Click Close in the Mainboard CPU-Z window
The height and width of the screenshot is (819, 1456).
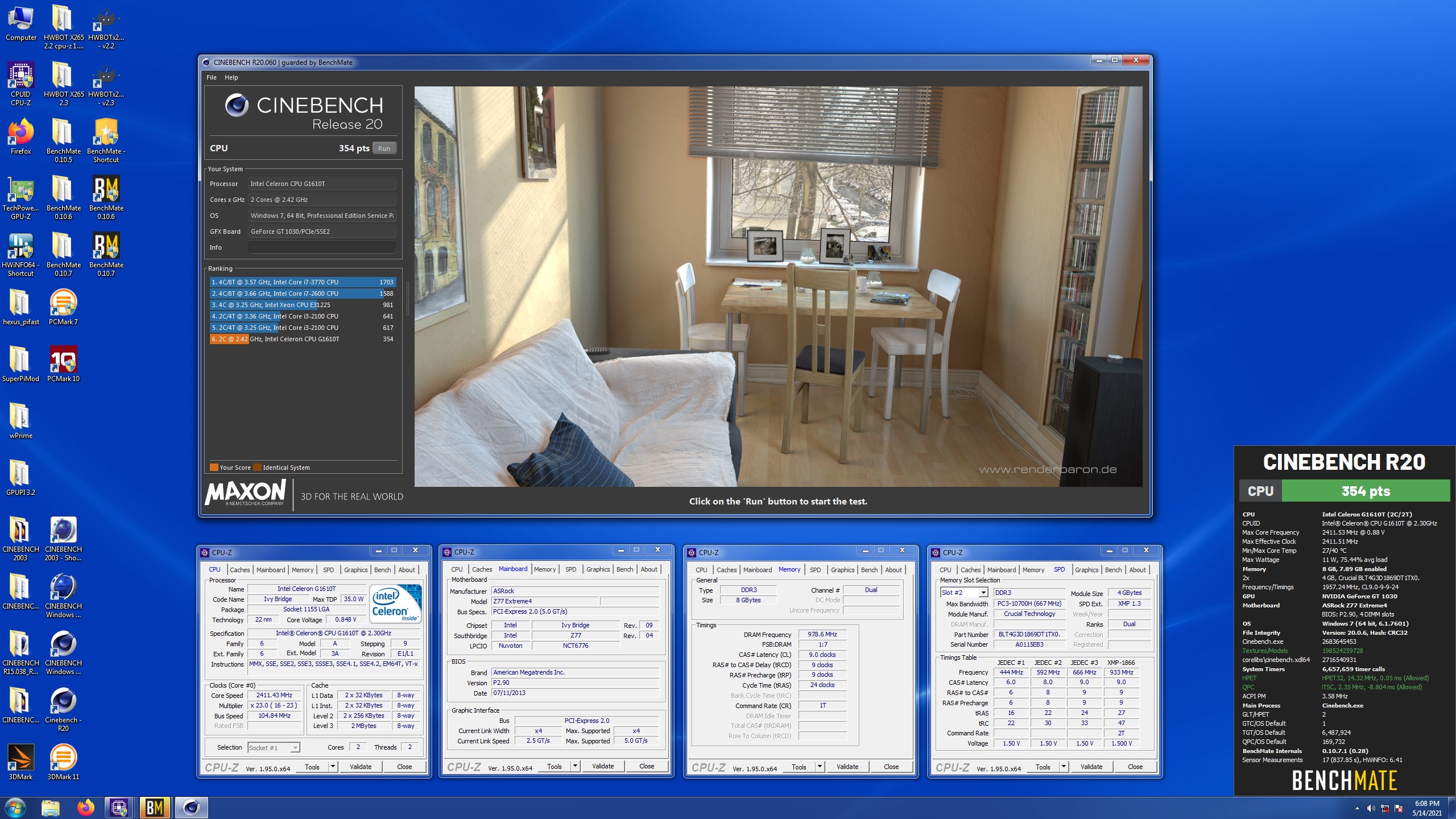tap(647, 766)
